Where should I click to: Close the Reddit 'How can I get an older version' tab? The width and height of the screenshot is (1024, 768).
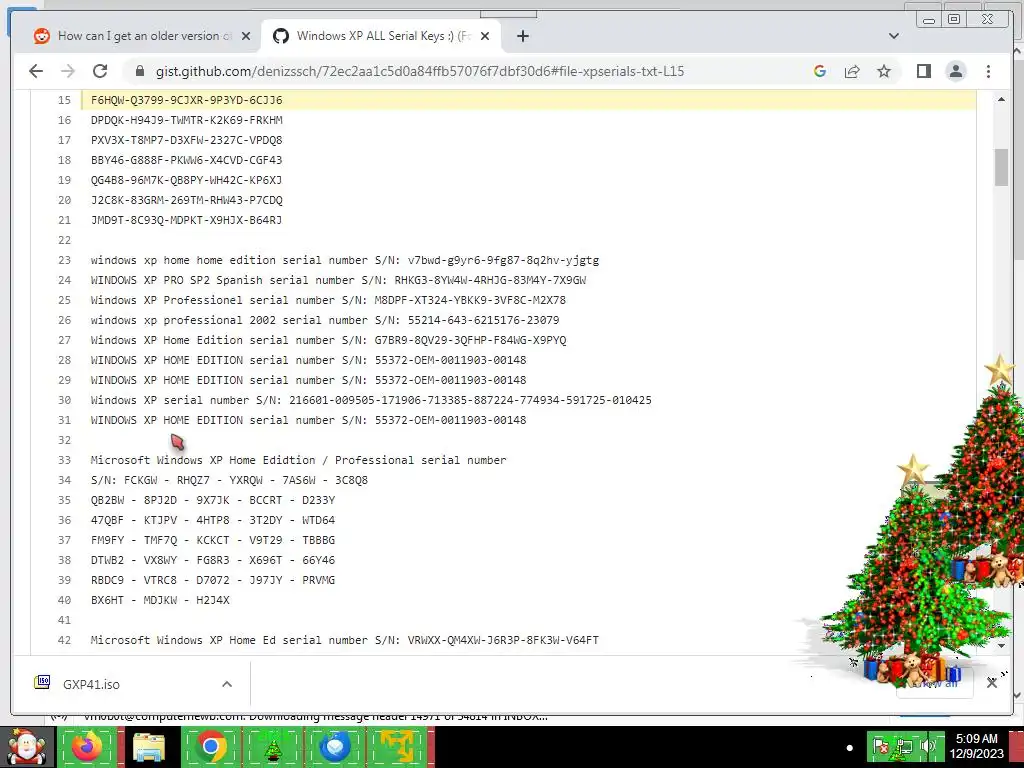[x=246, y=37]
